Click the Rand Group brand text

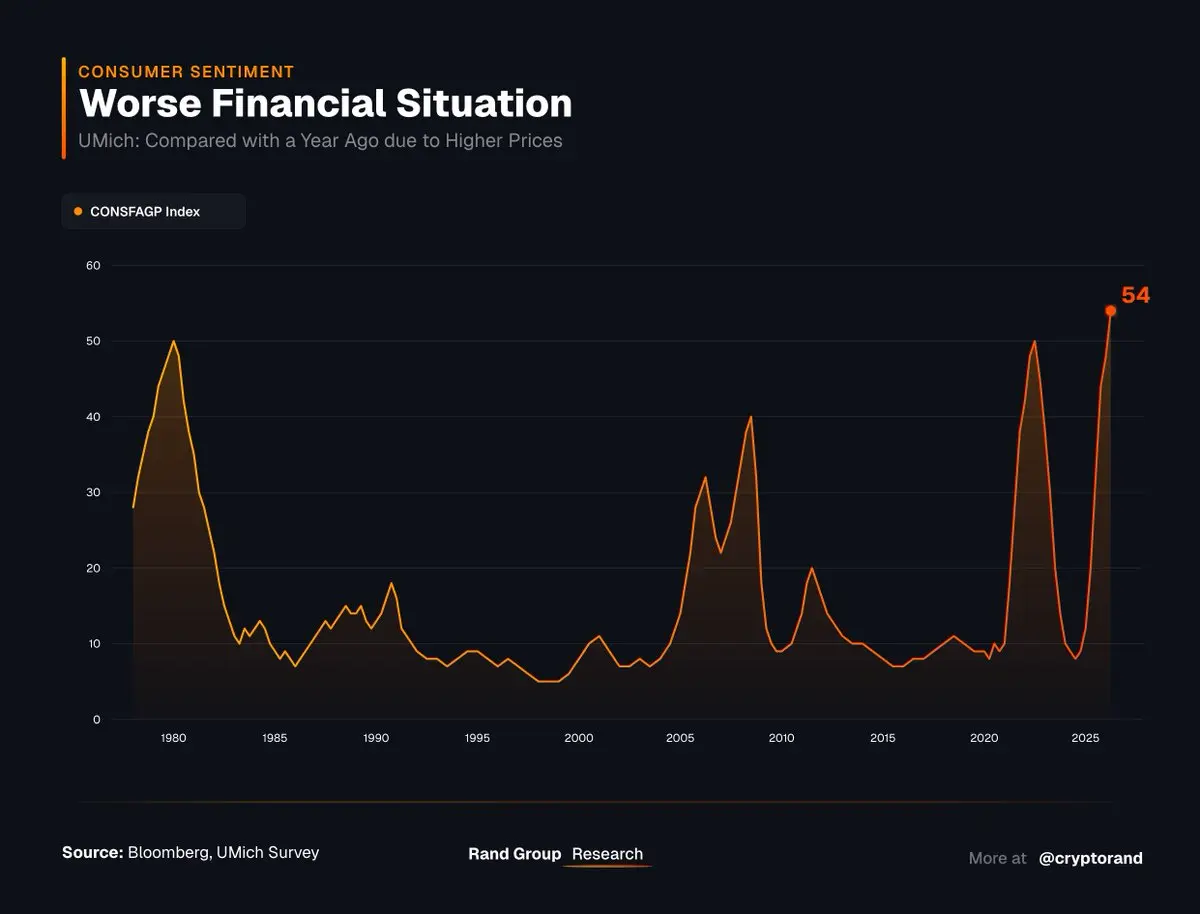click(514, 854)
